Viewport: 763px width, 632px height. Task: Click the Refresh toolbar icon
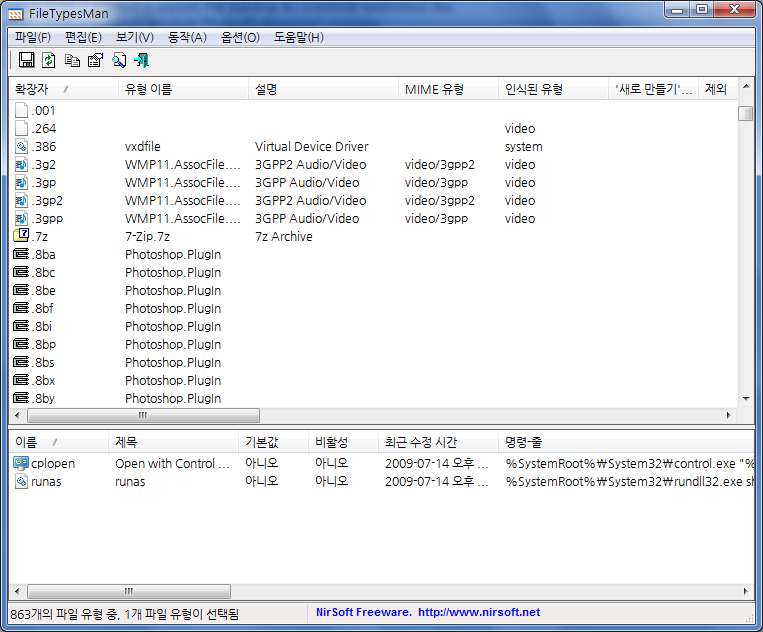coord(49,60)
